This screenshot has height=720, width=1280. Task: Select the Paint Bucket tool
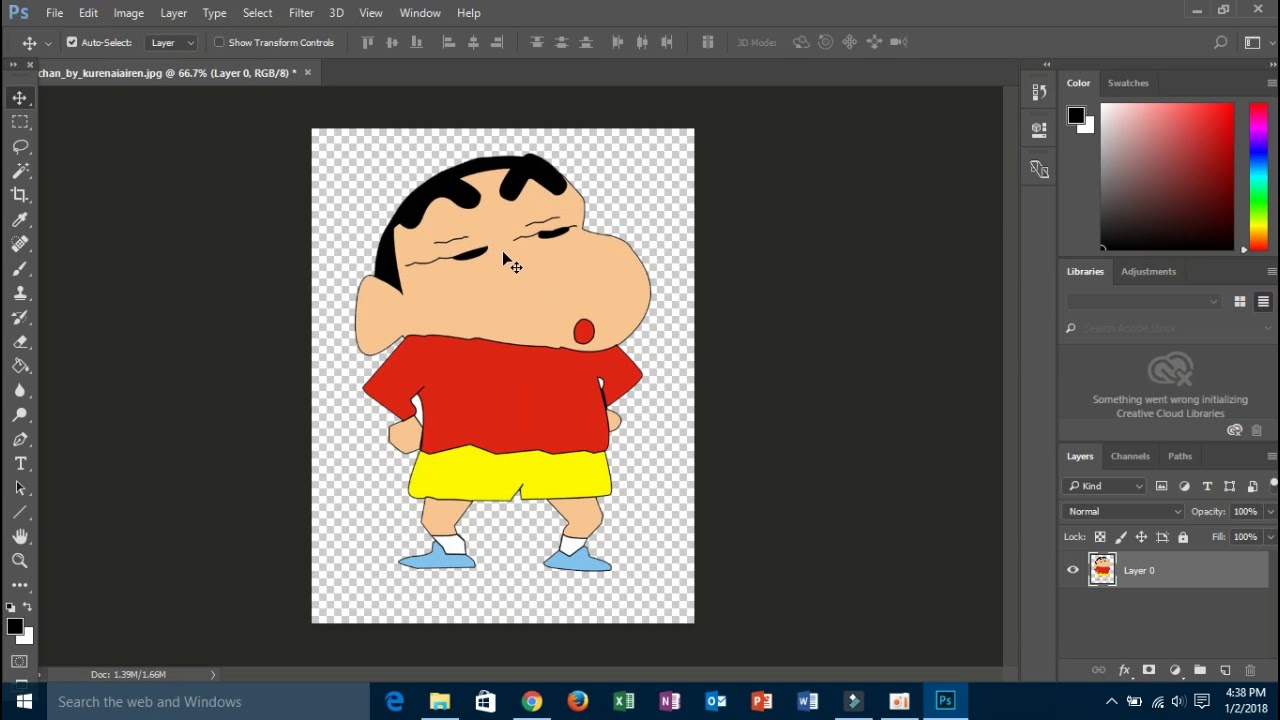(20, 366)
